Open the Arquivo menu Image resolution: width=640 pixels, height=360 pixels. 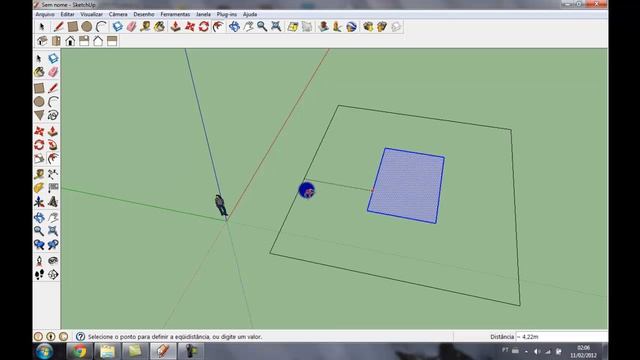[x=45, y=14]
